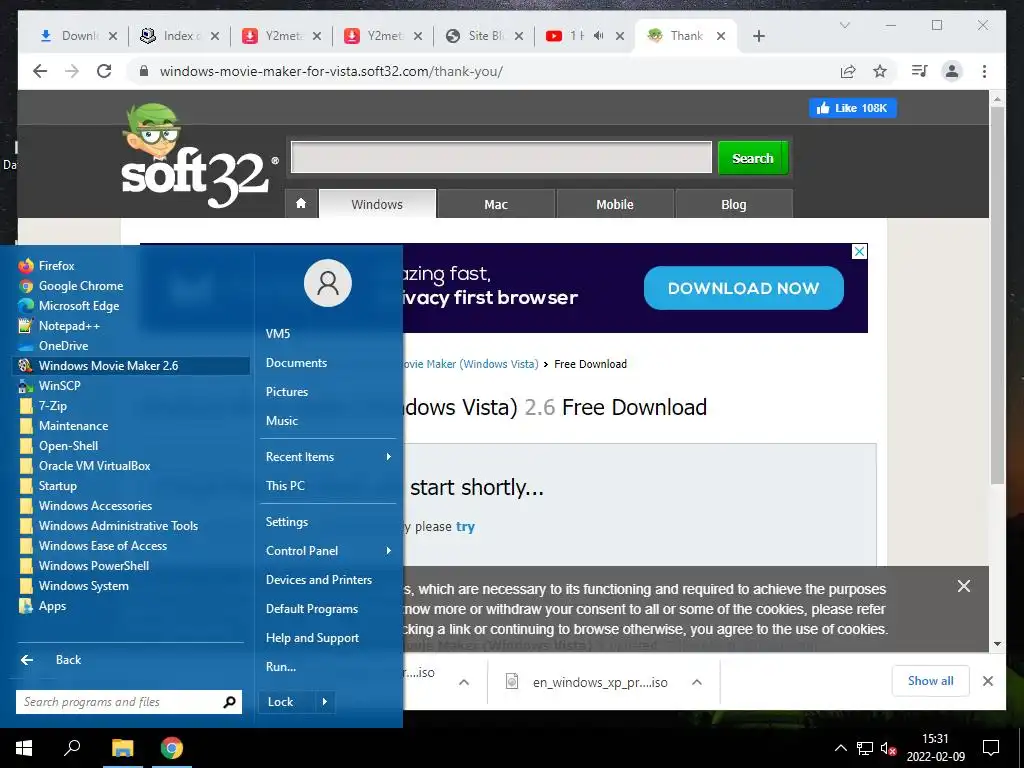Open the arrow next to Lock button
The height and width of the screenshot is (768, 1024).
325,702
